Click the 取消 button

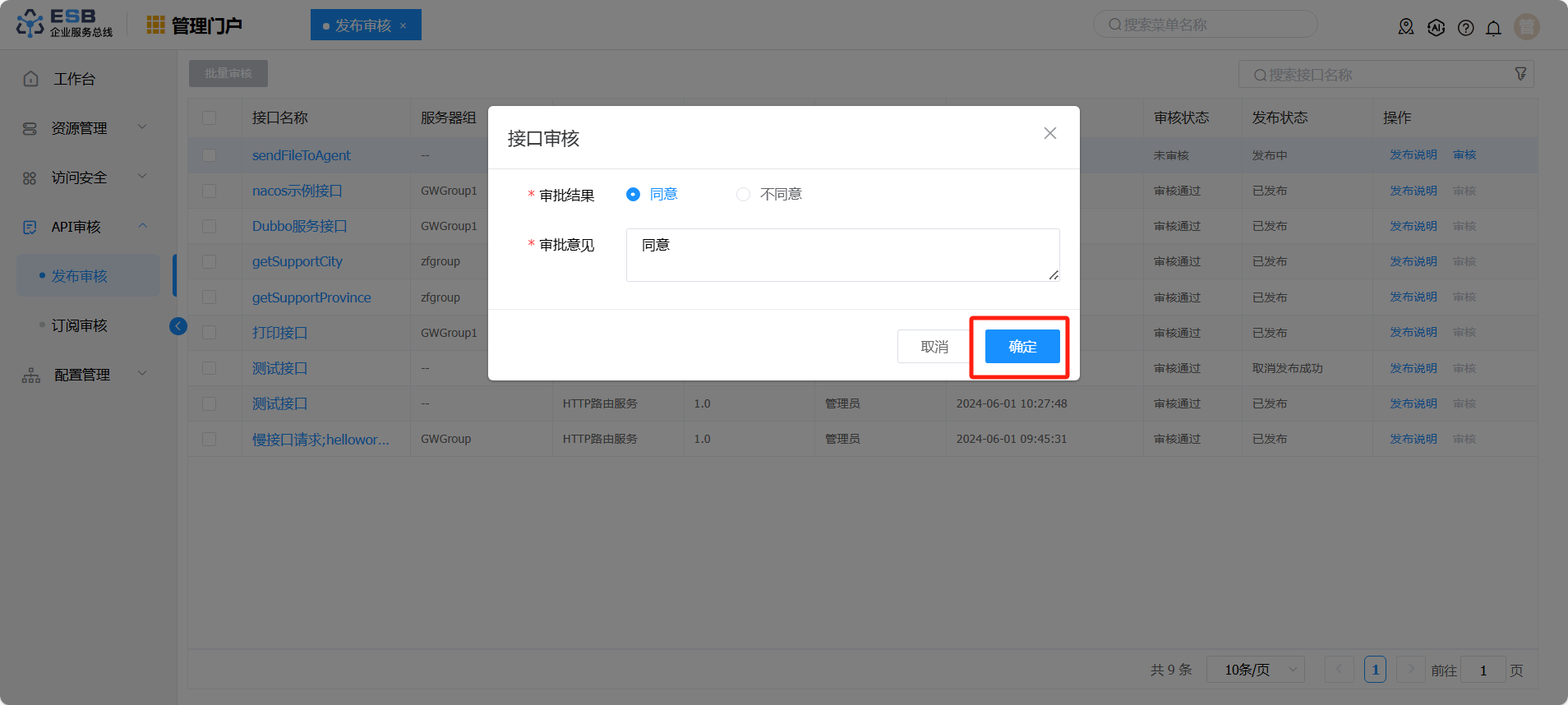[934, 347]
